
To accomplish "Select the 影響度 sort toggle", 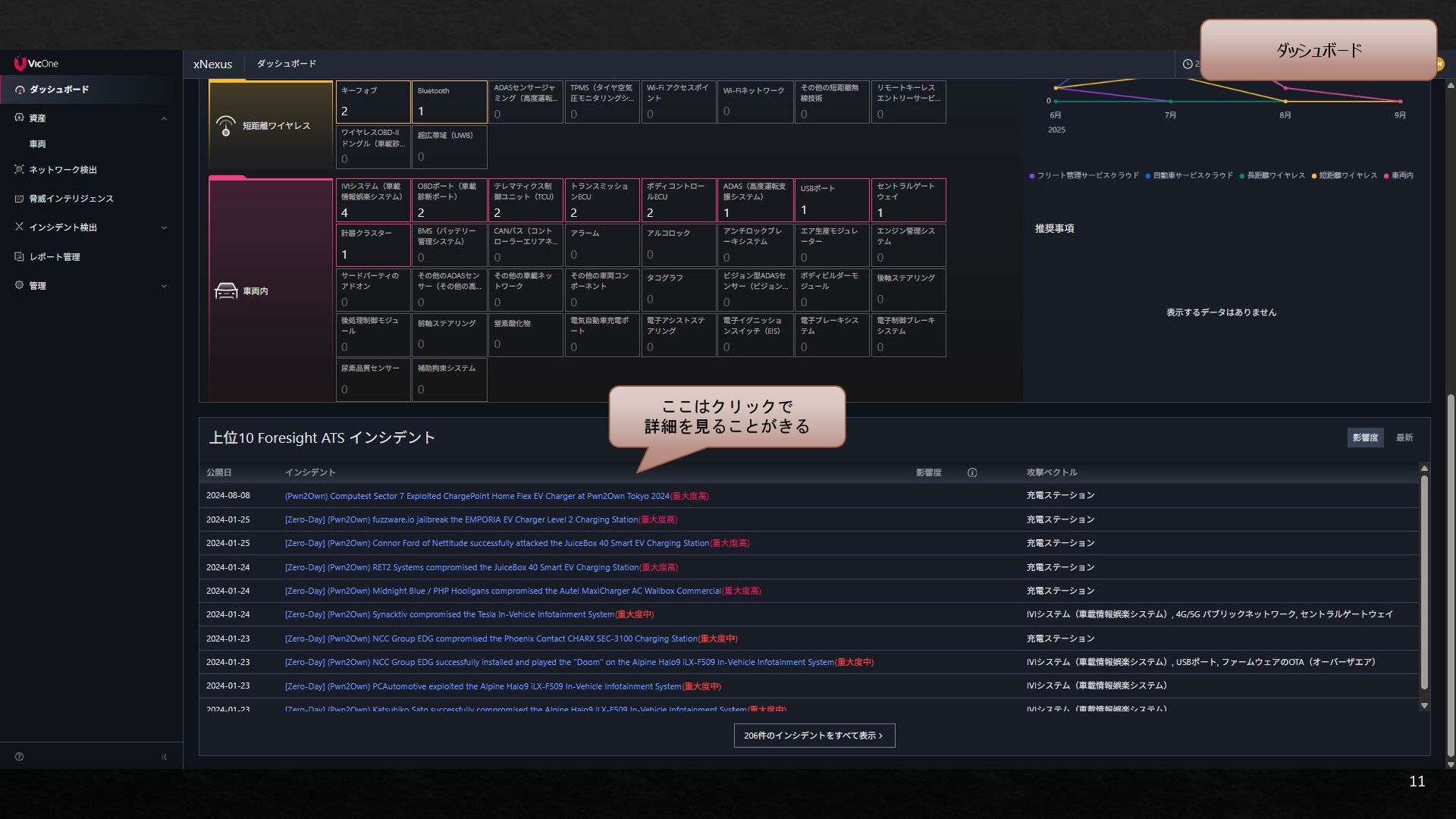I will (x=1365, y=438).
